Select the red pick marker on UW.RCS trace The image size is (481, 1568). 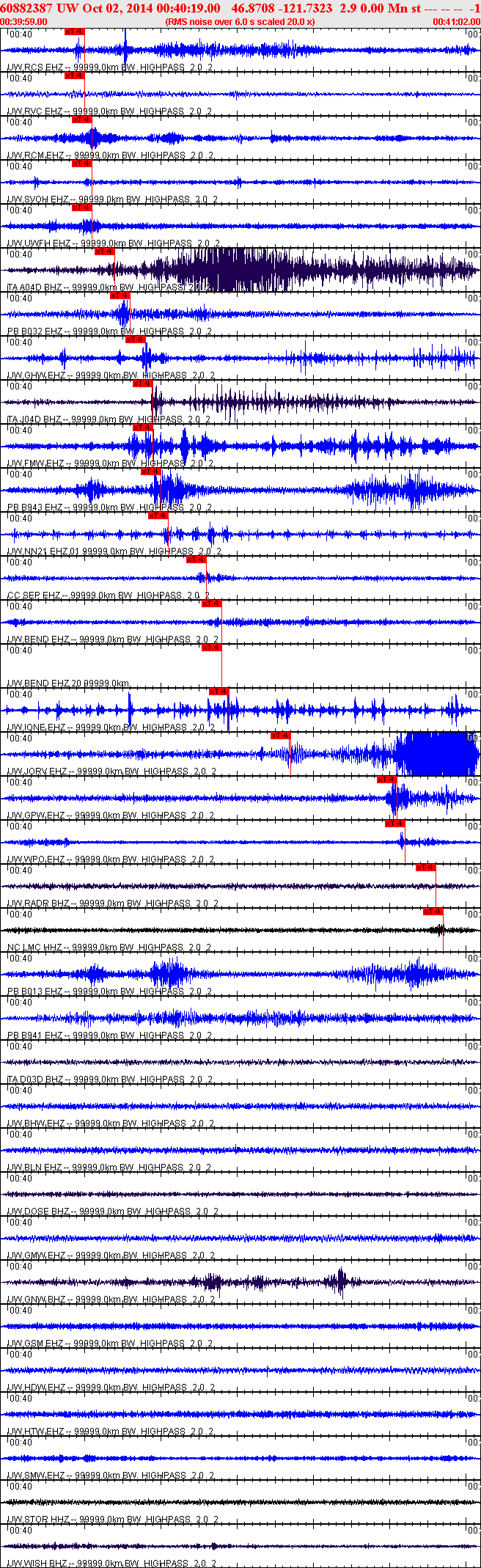pyautogui.click(x=75, y=32)
